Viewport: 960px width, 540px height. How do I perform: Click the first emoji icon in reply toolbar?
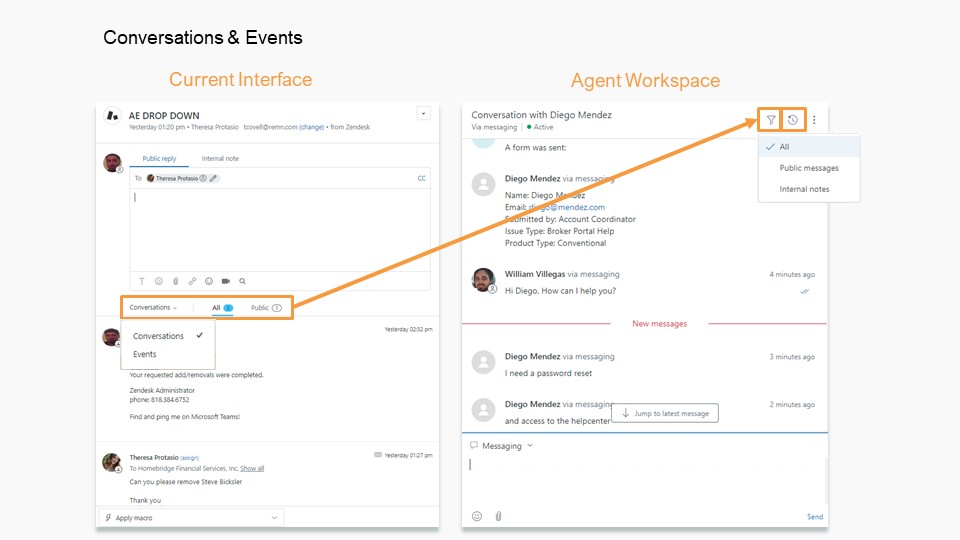click(x=159, y=281)
